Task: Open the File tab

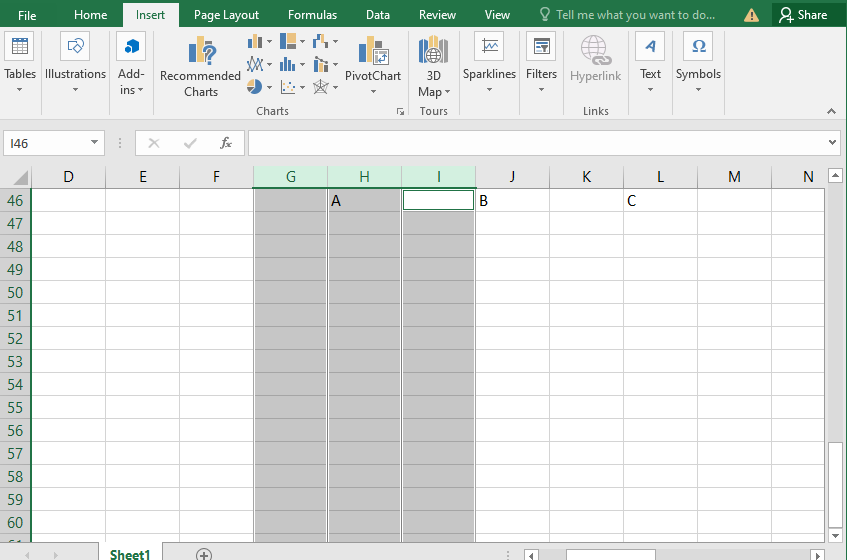Action: [27, 15]
